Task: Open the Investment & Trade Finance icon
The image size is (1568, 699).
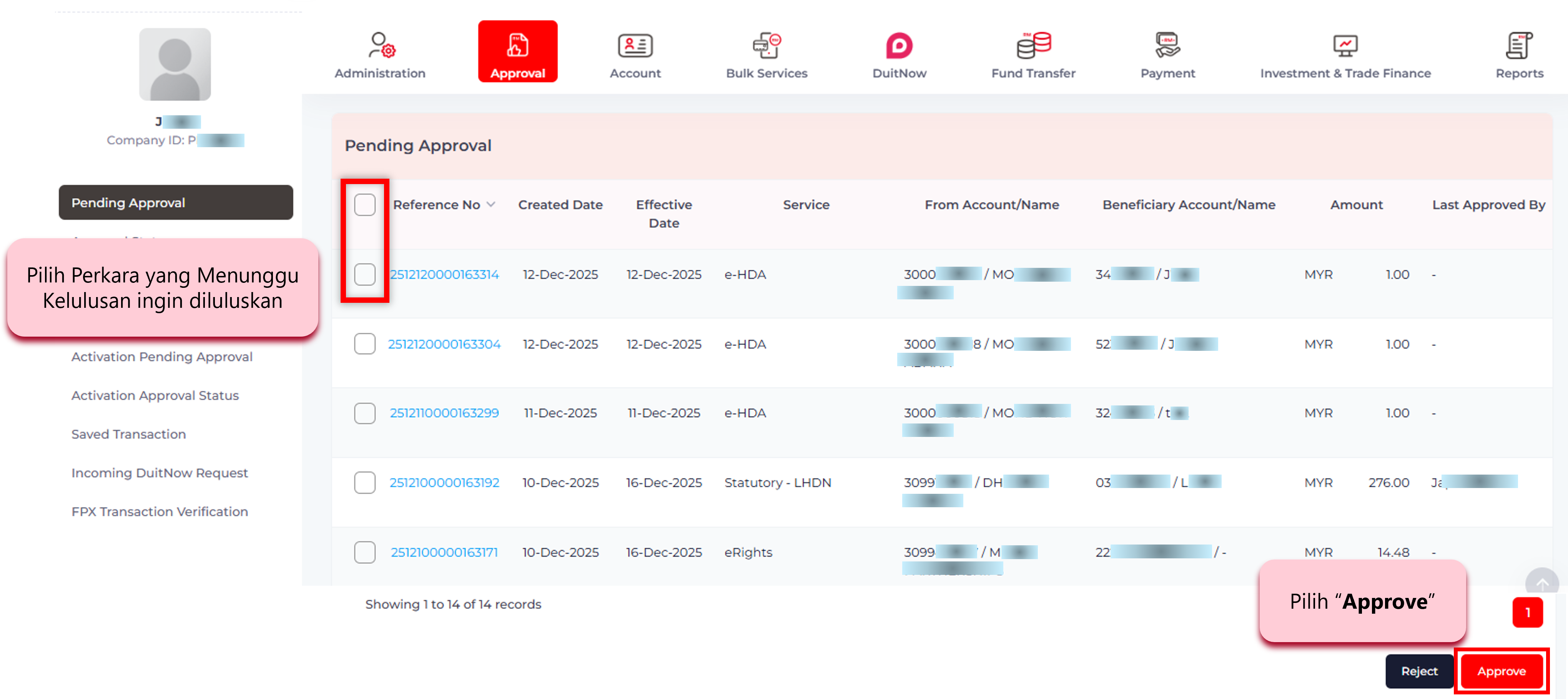Action: point(1345,46)
